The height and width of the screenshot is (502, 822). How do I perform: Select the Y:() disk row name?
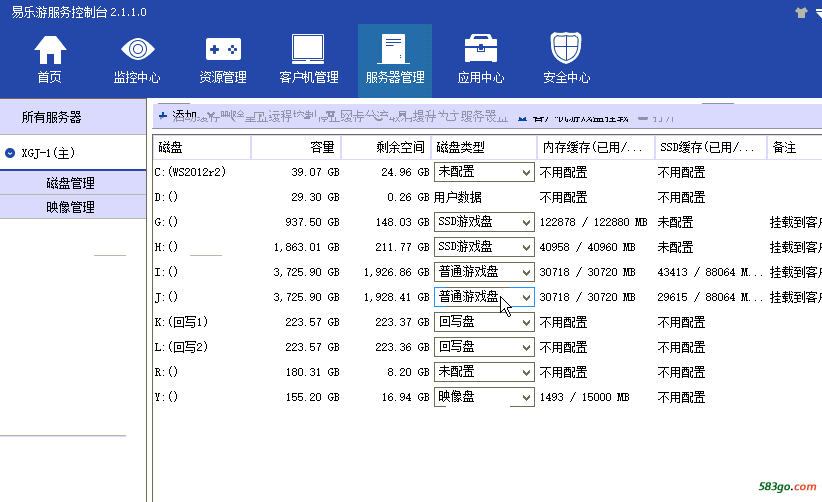click(x=166, y=397)
